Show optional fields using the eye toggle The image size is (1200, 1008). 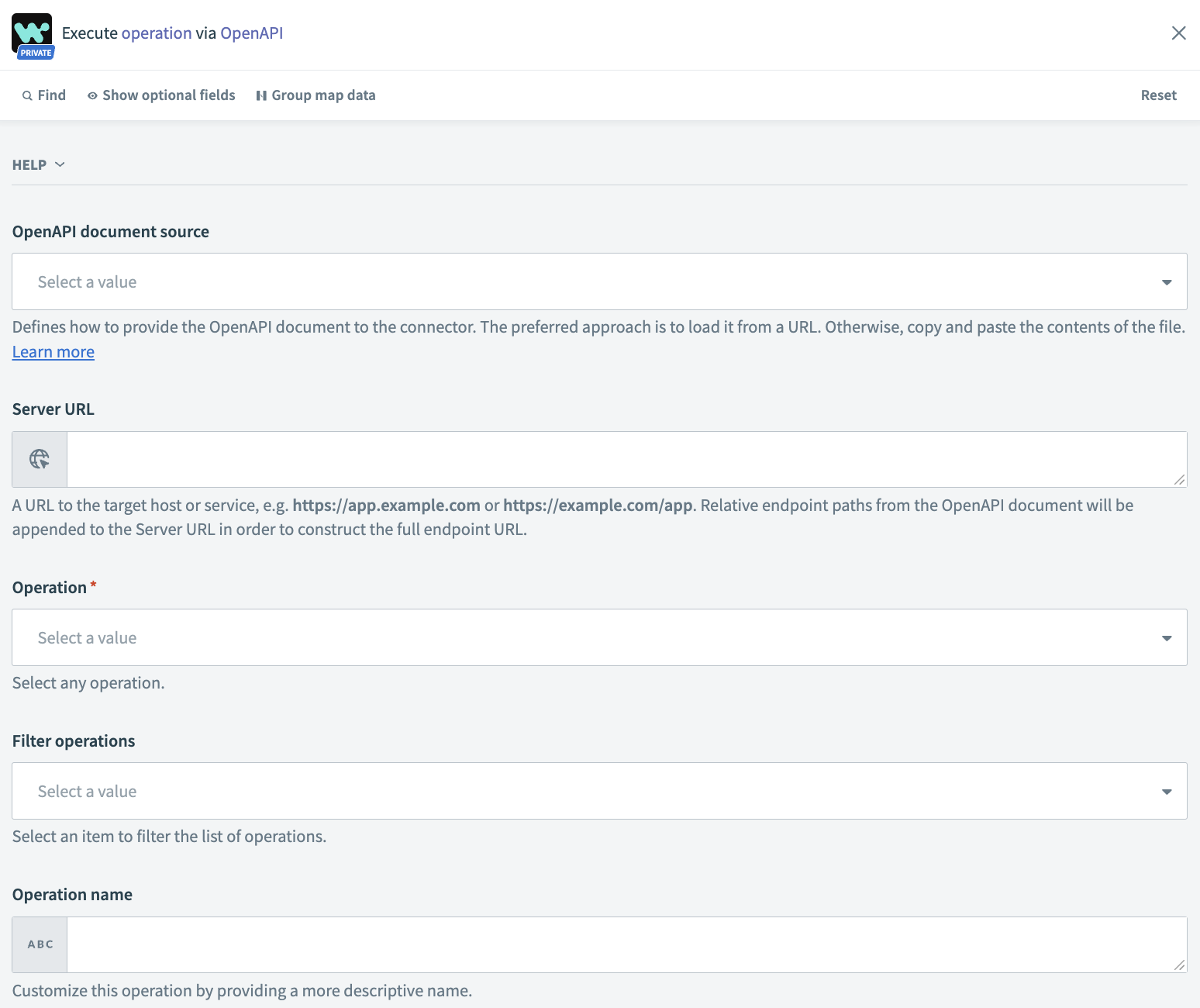click(92, 95)
